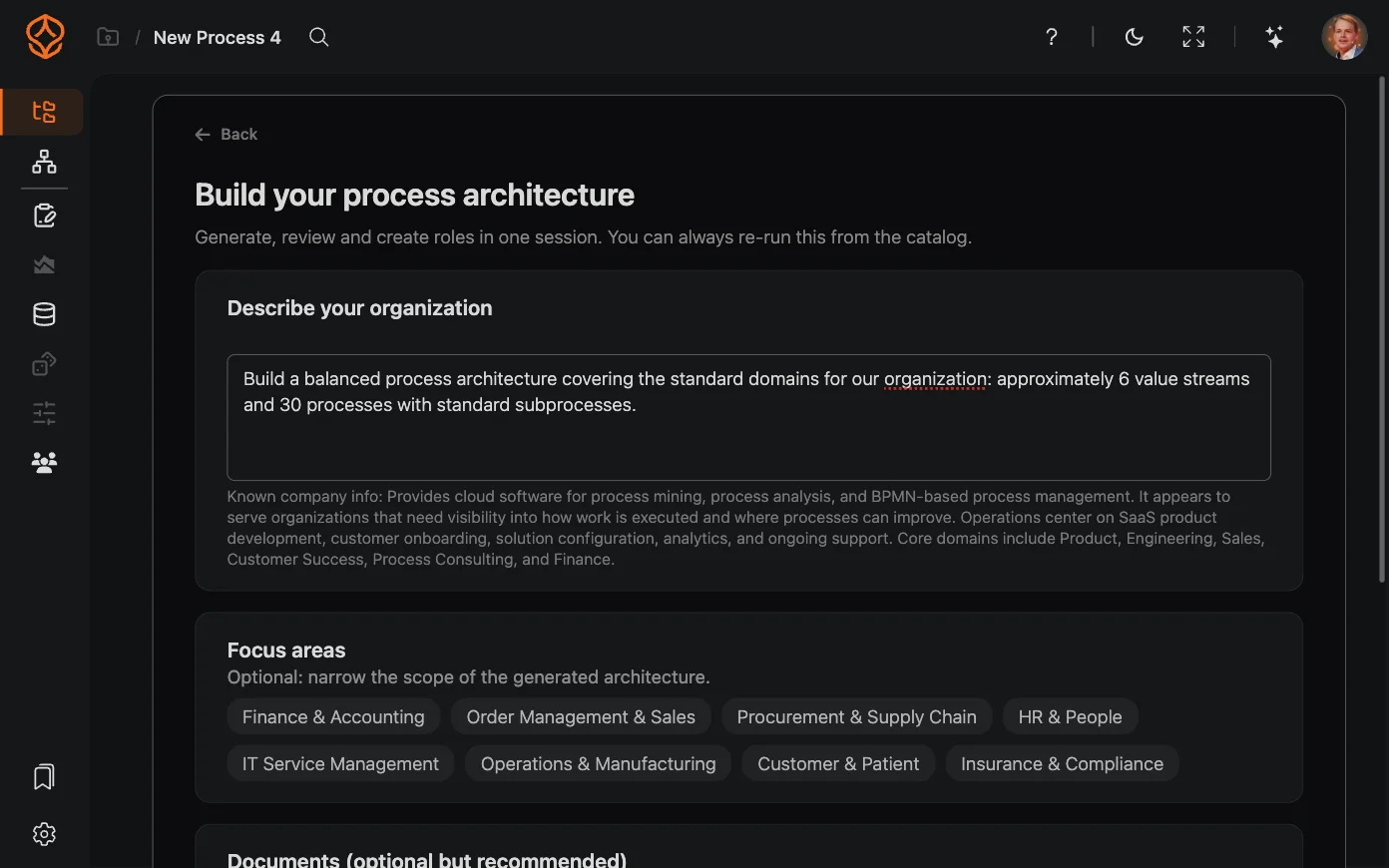Click Focus areas heading
This screenshot has height=868, width=1389.
point(286,651)
